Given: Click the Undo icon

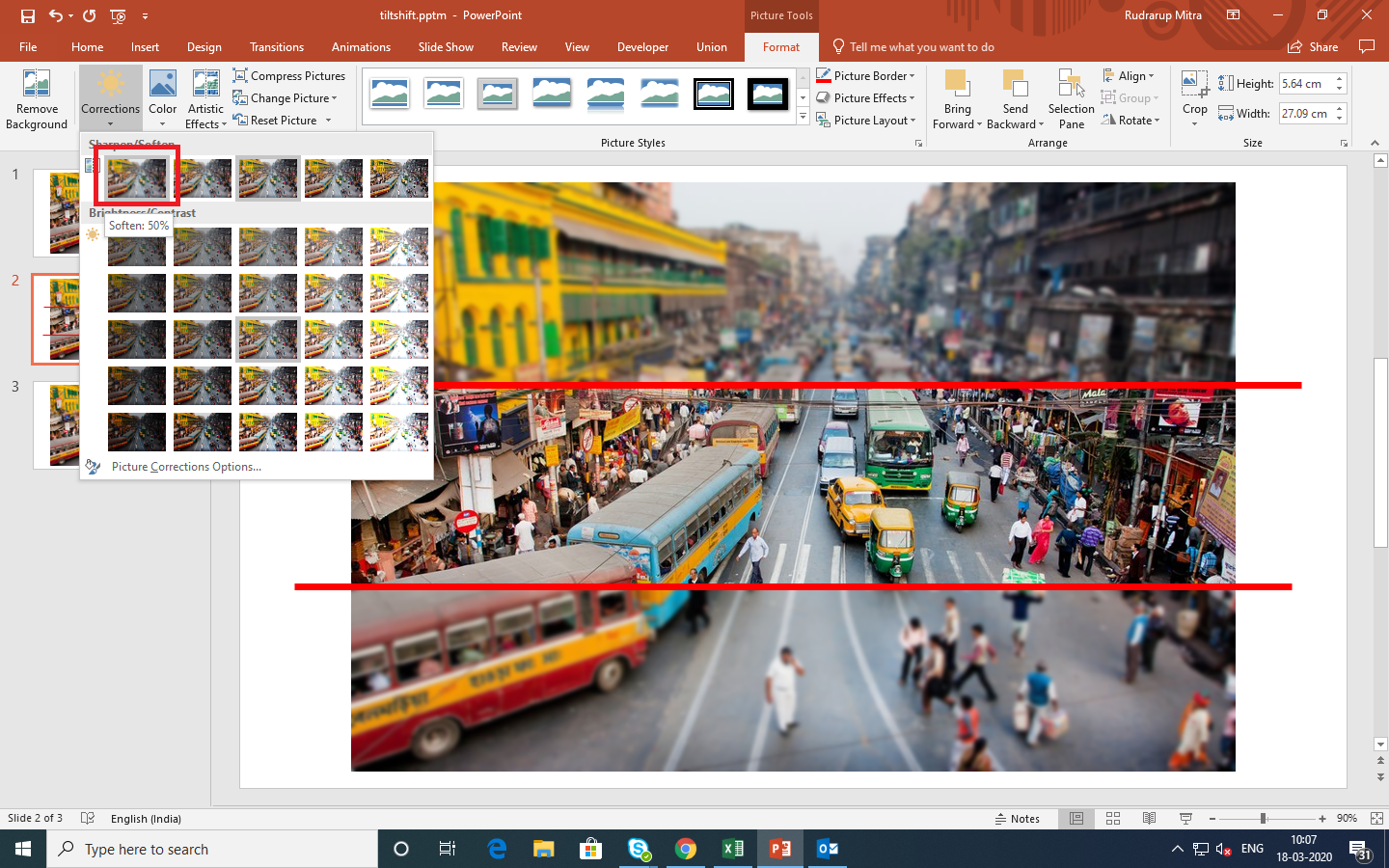Looking at the screenshot, I should 57,15.
